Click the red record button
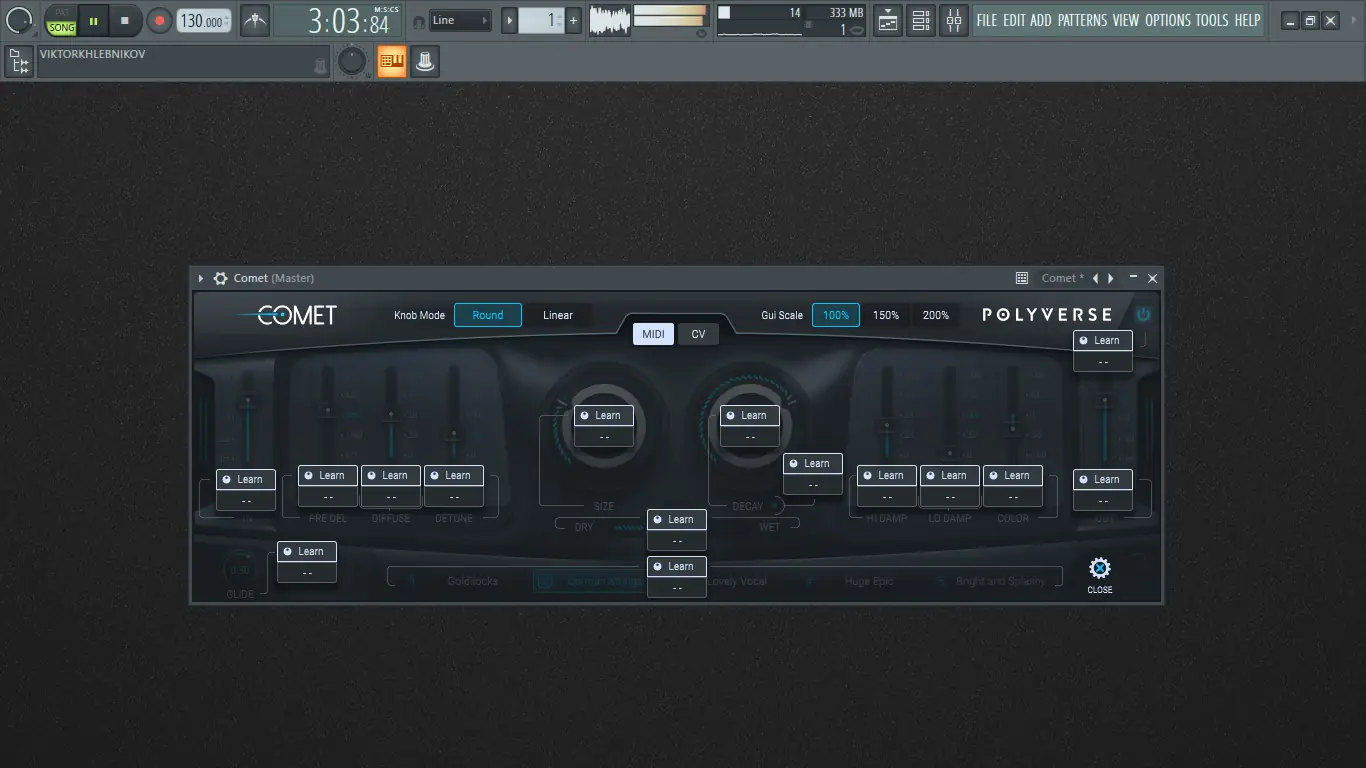Screen dimensions: 1366x768 159,20
